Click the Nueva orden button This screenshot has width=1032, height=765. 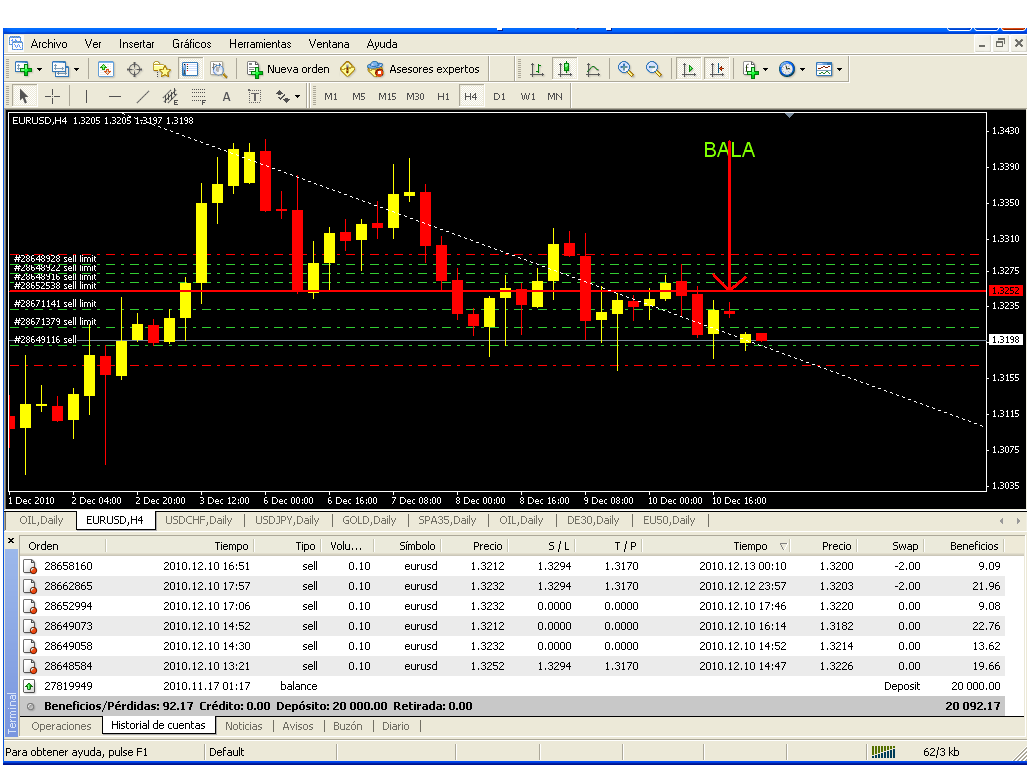(288, 69)
